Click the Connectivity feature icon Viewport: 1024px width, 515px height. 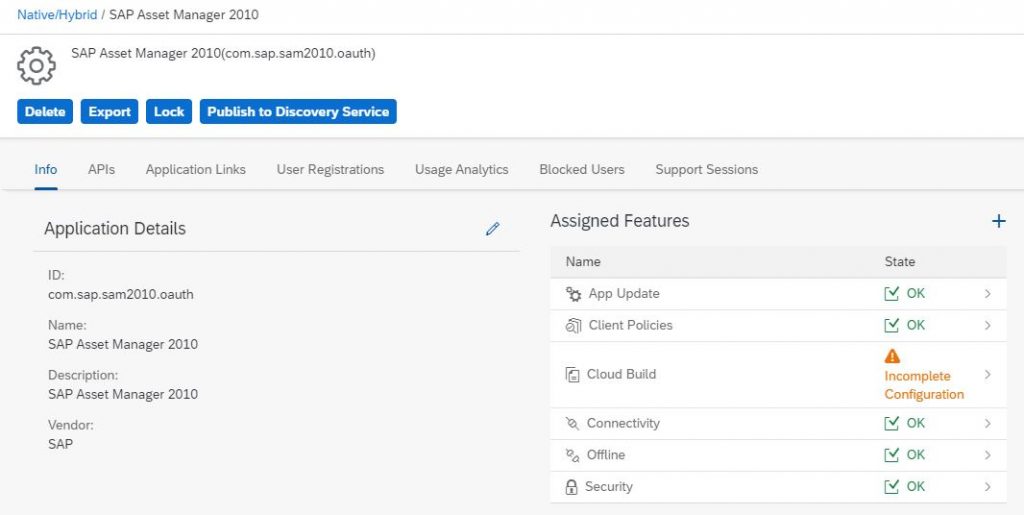572,424
